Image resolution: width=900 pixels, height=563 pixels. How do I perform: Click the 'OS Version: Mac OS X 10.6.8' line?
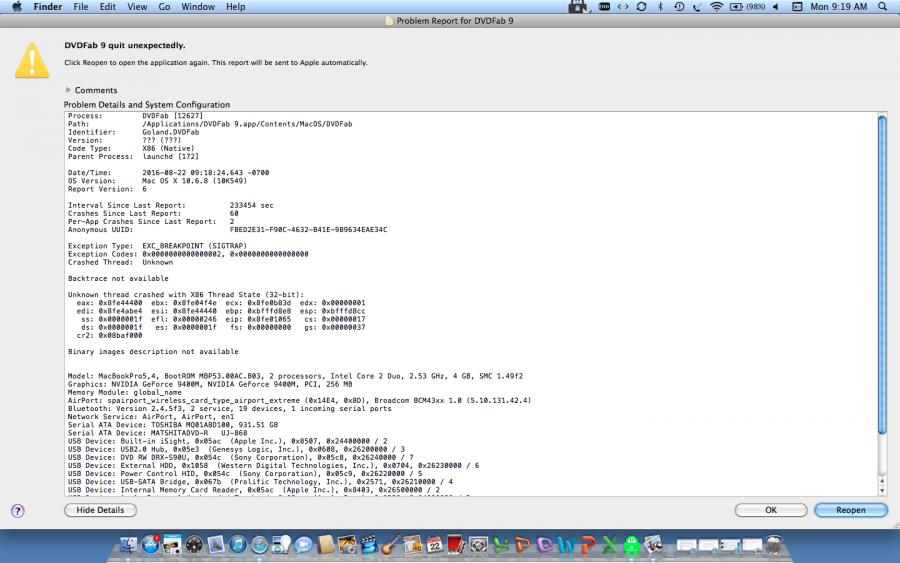157,181
